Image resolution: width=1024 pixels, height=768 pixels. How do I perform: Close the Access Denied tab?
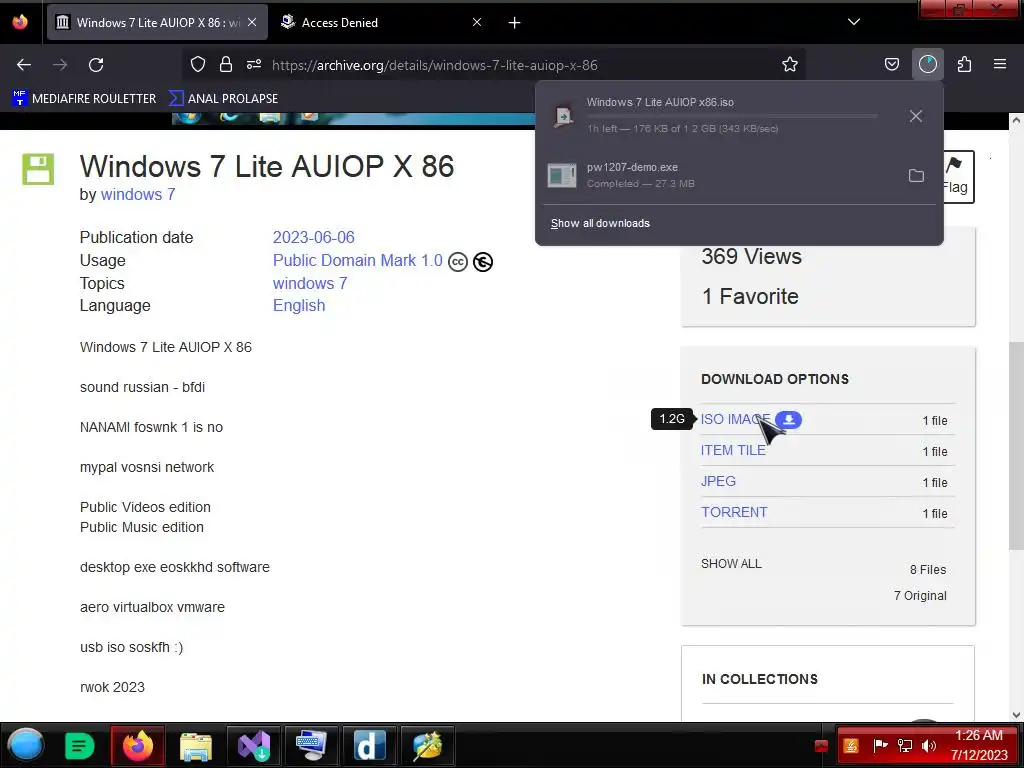[x=477, y=22]
